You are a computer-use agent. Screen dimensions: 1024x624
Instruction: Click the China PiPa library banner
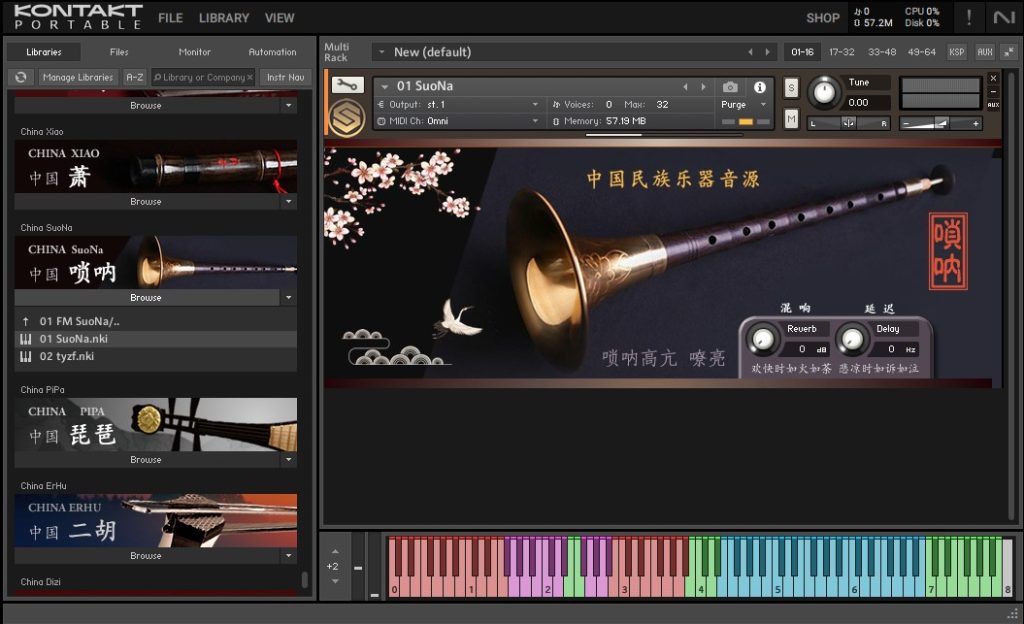pos(155,424)
